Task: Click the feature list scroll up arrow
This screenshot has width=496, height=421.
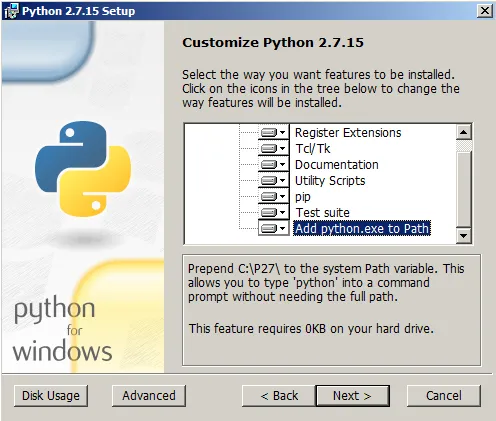Action: click(x=463, y=132)
